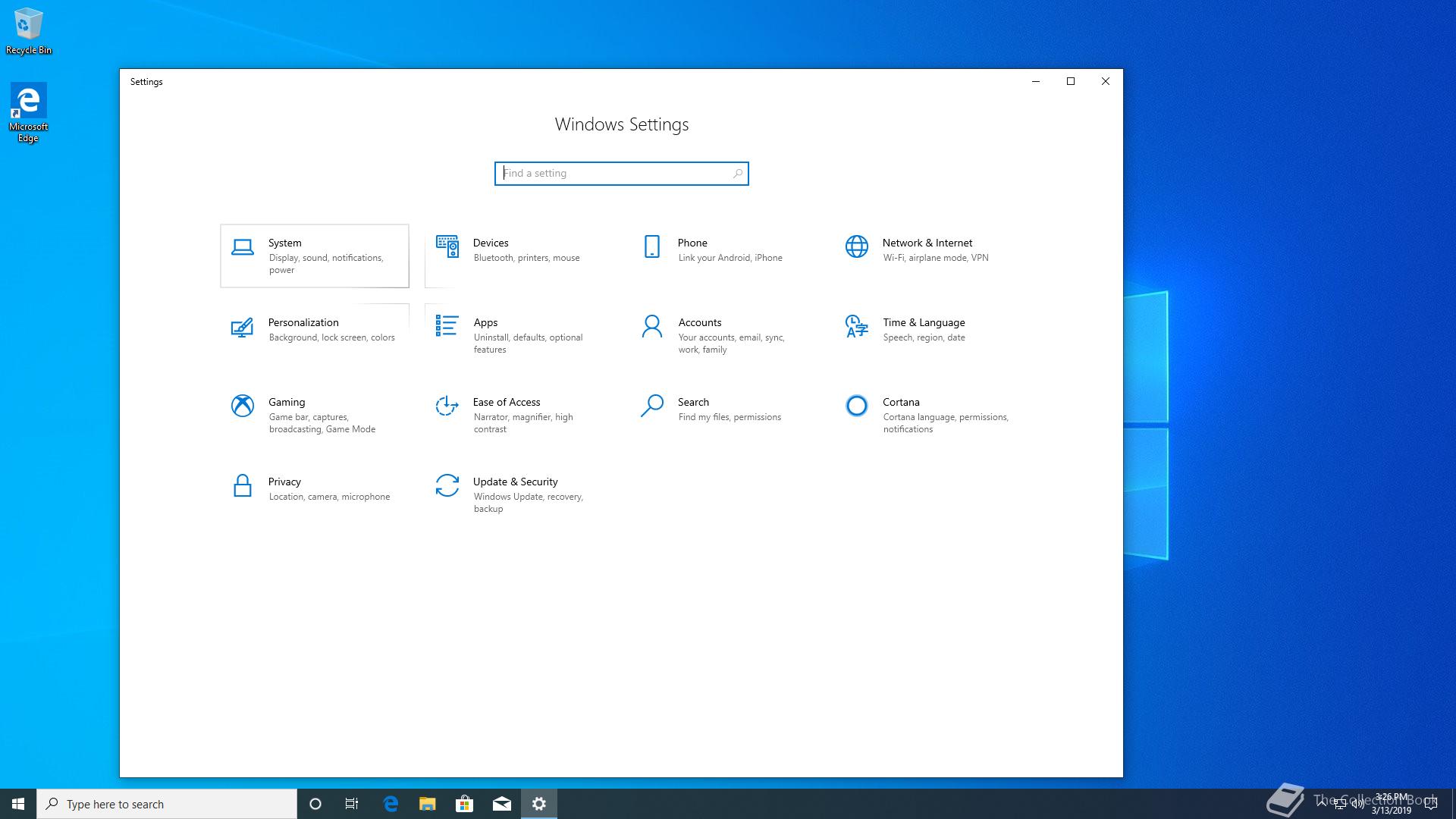Click 'Display, sound, notifications, power' description
The width and height of the screenshot is (1456, 819).
pyautogui.click(x=326, y=264)
